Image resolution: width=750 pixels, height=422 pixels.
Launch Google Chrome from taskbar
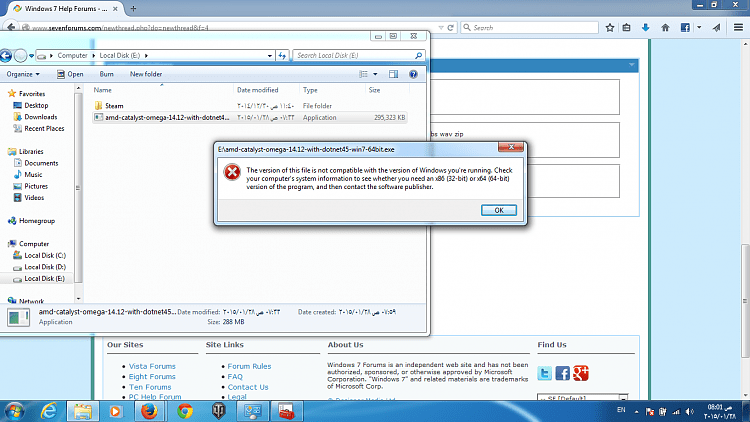(185, 411)
